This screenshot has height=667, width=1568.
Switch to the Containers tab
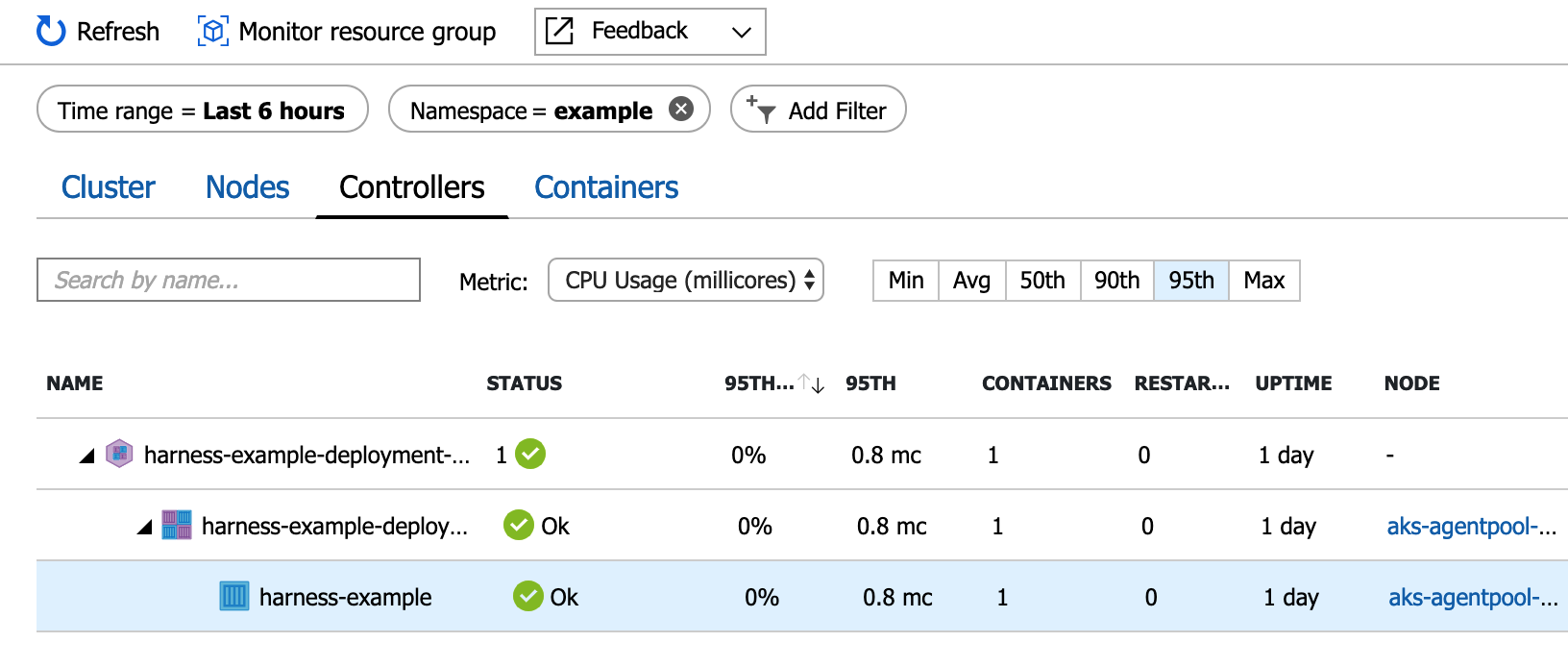point(606,187)
